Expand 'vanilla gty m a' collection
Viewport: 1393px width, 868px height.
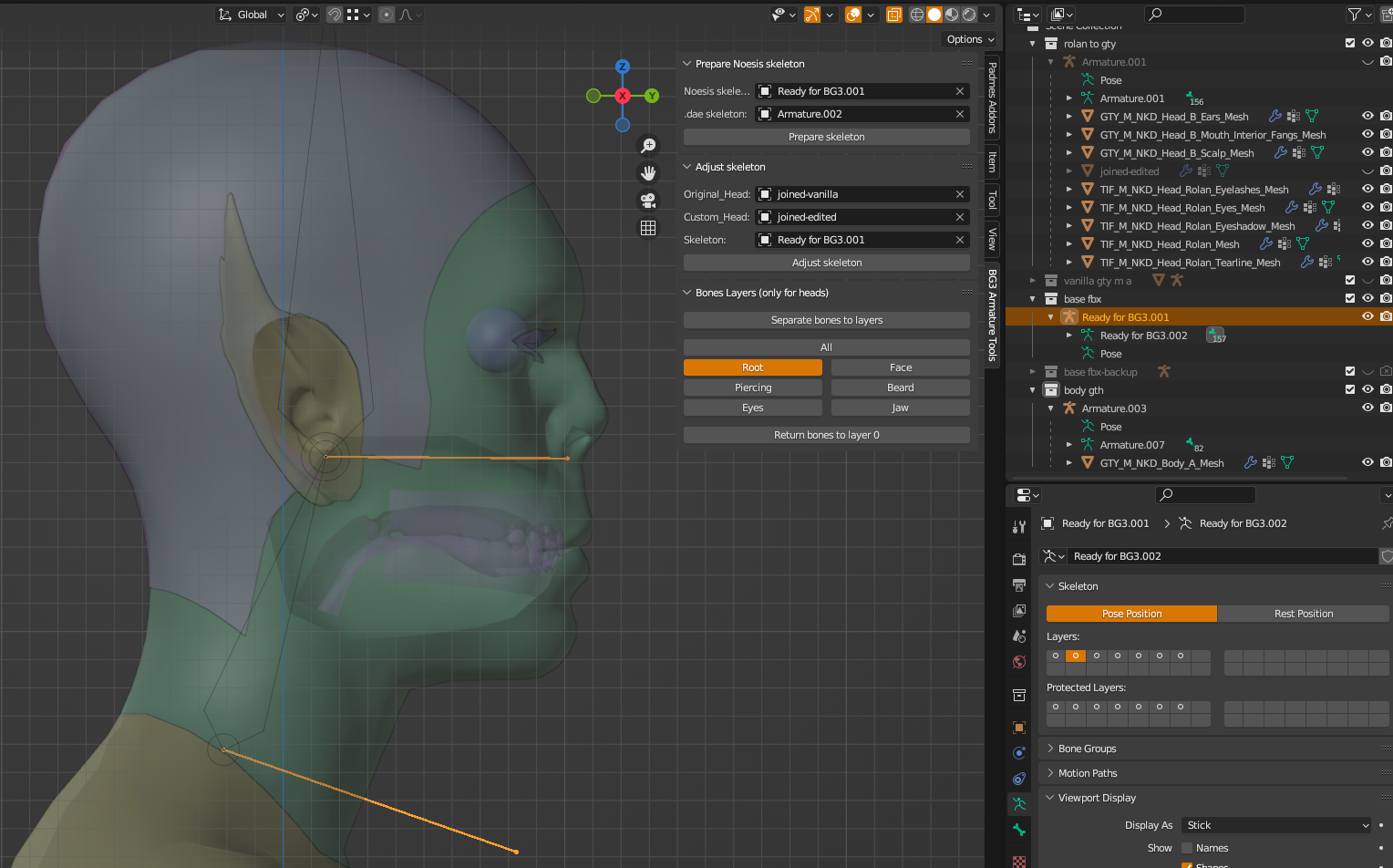tap(1032, 281)
